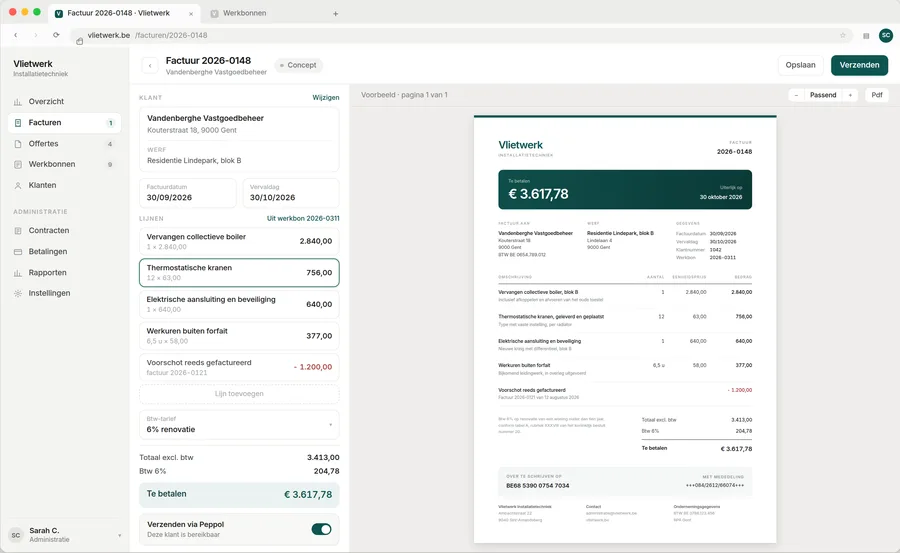Open the Rapporten chart icon

pyautogui.click(x=18, y=273)
